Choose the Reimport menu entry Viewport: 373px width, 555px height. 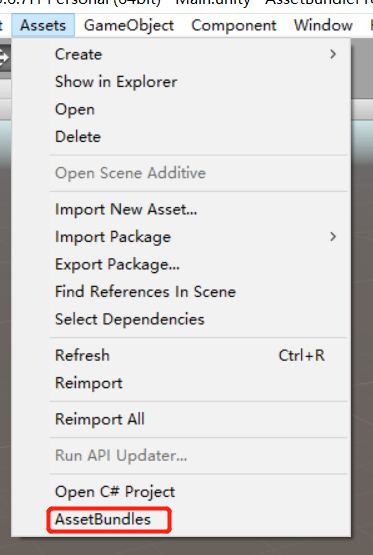pos(181,383)
